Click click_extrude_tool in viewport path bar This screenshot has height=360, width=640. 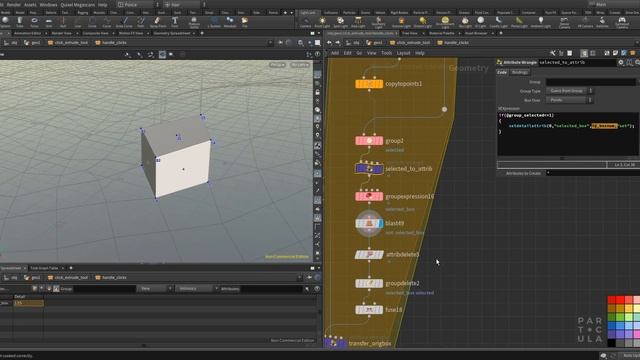67,42
